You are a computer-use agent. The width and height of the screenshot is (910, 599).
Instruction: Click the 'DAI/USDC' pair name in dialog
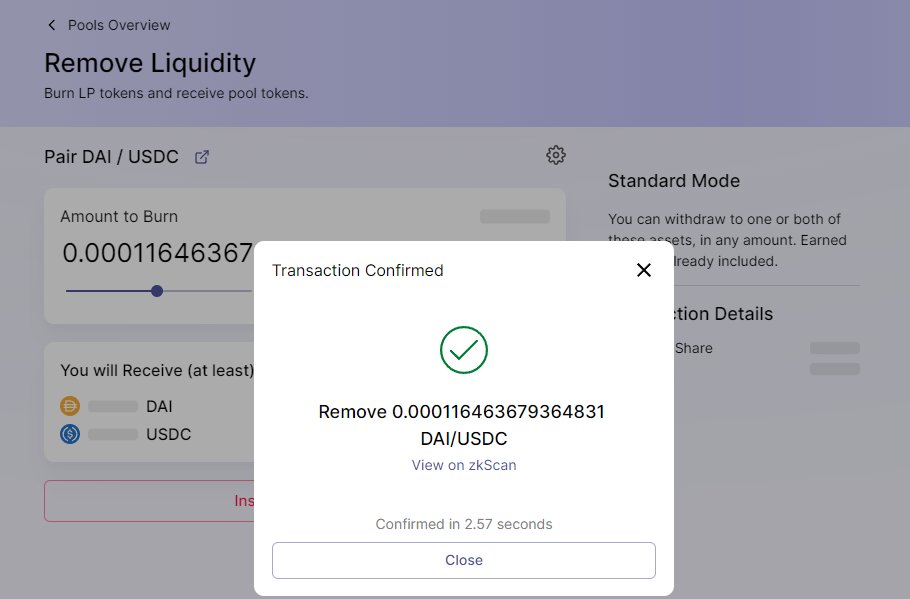(x=464, y=438)
